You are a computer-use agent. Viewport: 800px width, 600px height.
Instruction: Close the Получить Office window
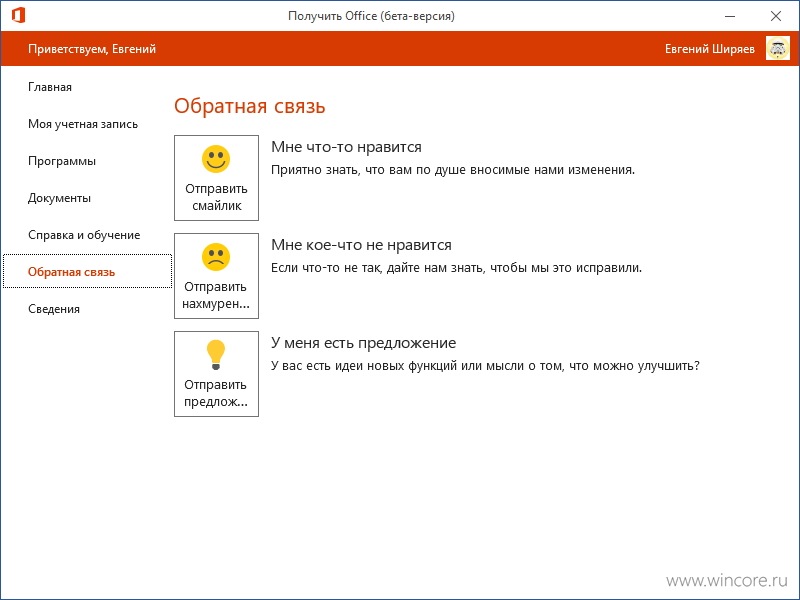pos(776,16)
